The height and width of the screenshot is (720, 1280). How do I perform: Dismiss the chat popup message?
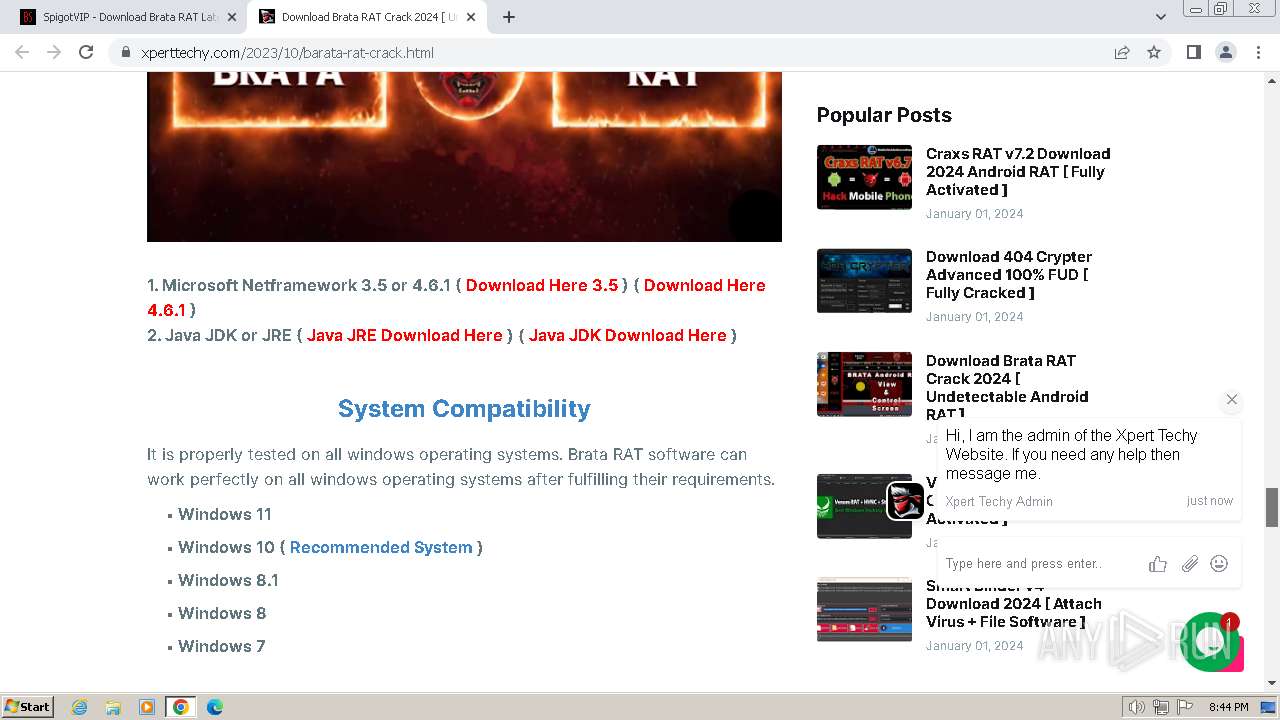1232,399
